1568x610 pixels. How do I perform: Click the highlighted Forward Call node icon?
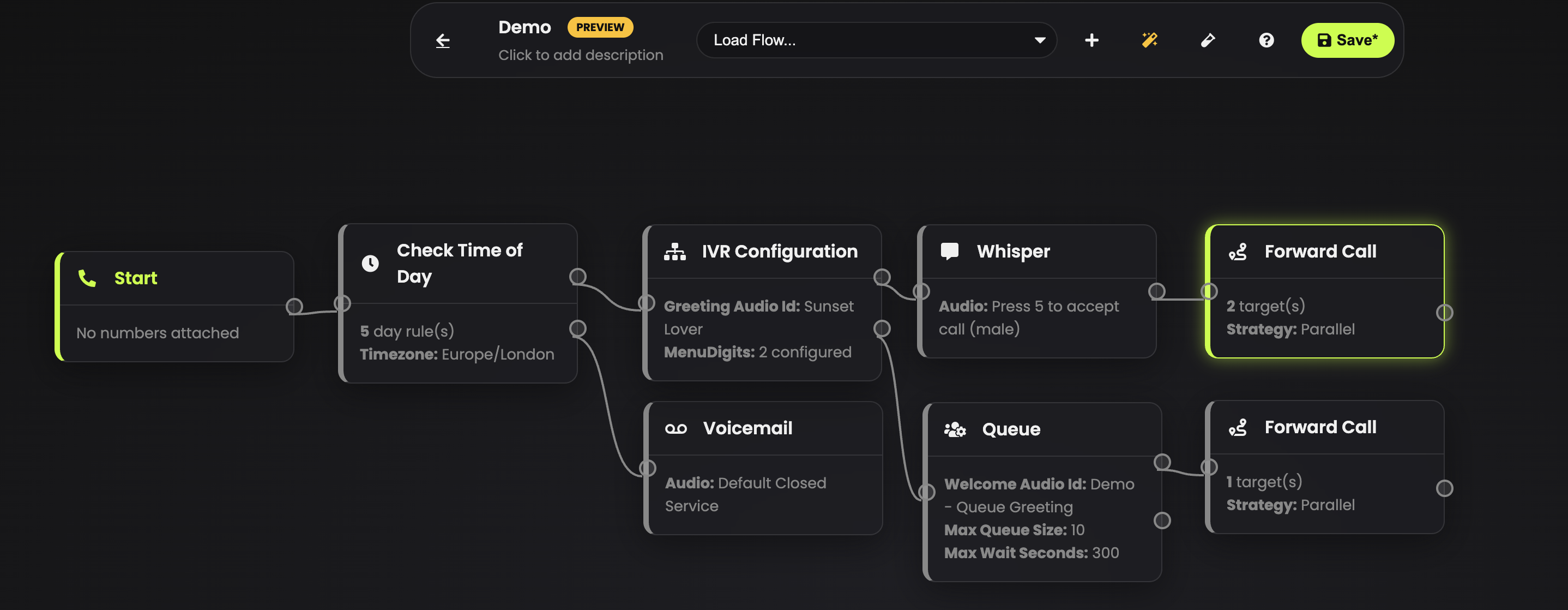1238,251
